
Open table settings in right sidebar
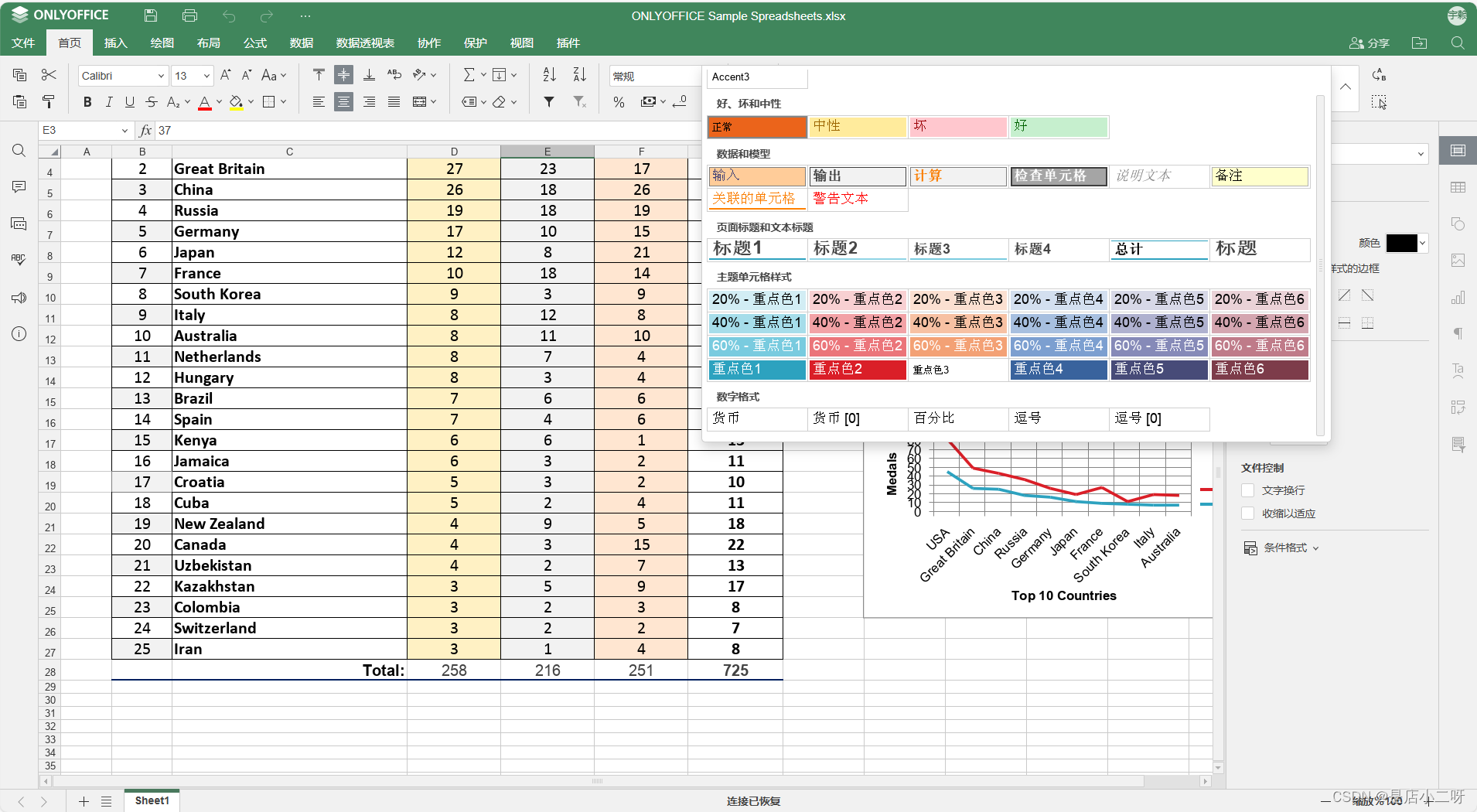pos(1458,187)
